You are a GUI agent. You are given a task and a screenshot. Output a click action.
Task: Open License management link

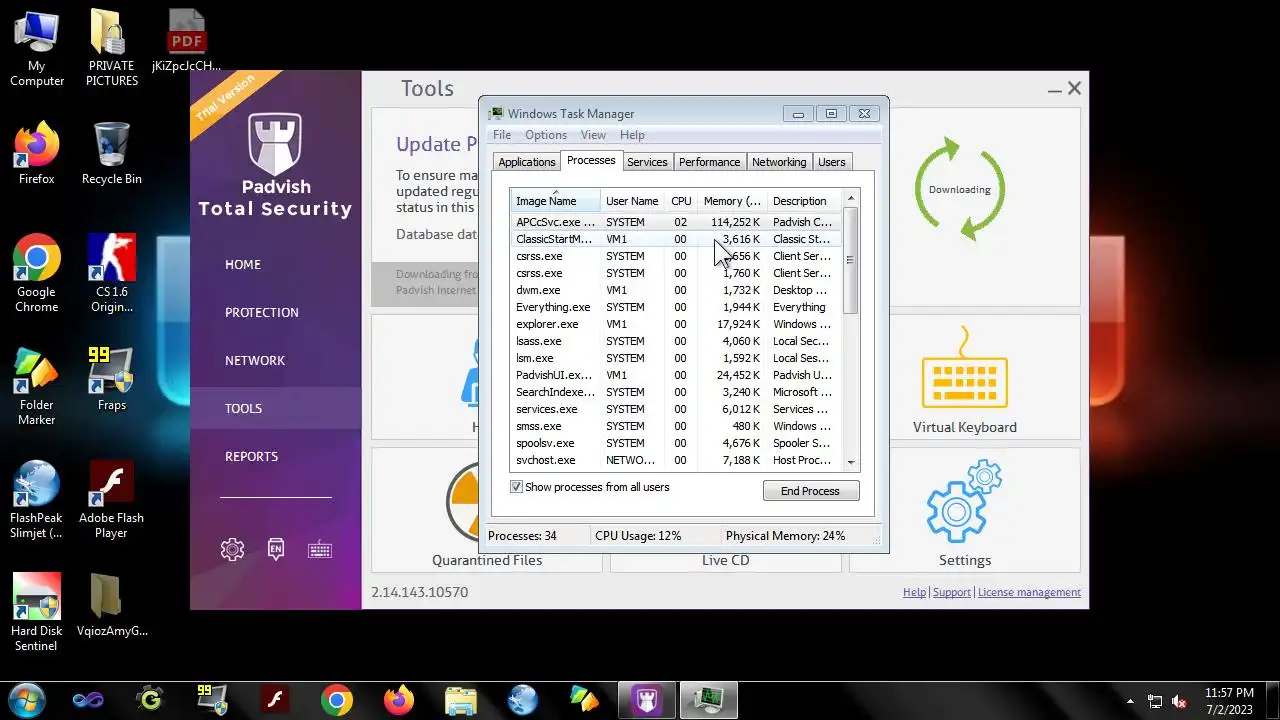[1029, 592]
